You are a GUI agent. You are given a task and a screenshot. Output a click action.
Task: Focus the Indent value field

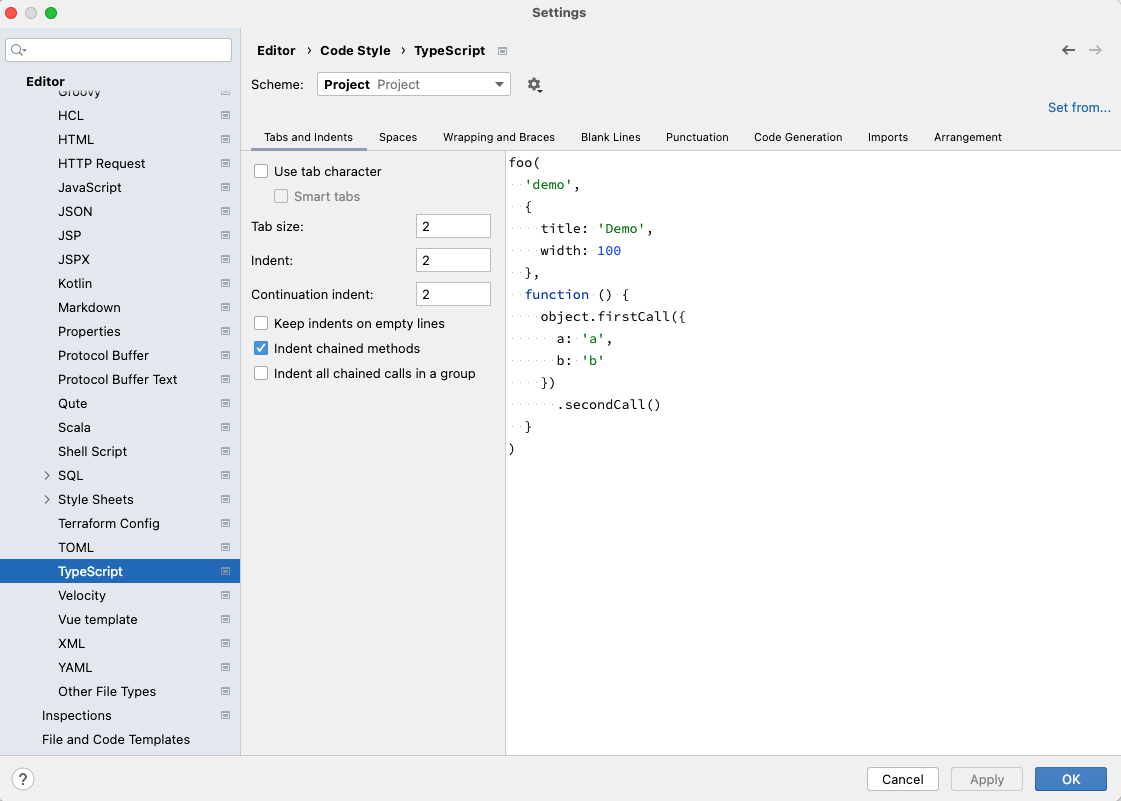[453, 260]
